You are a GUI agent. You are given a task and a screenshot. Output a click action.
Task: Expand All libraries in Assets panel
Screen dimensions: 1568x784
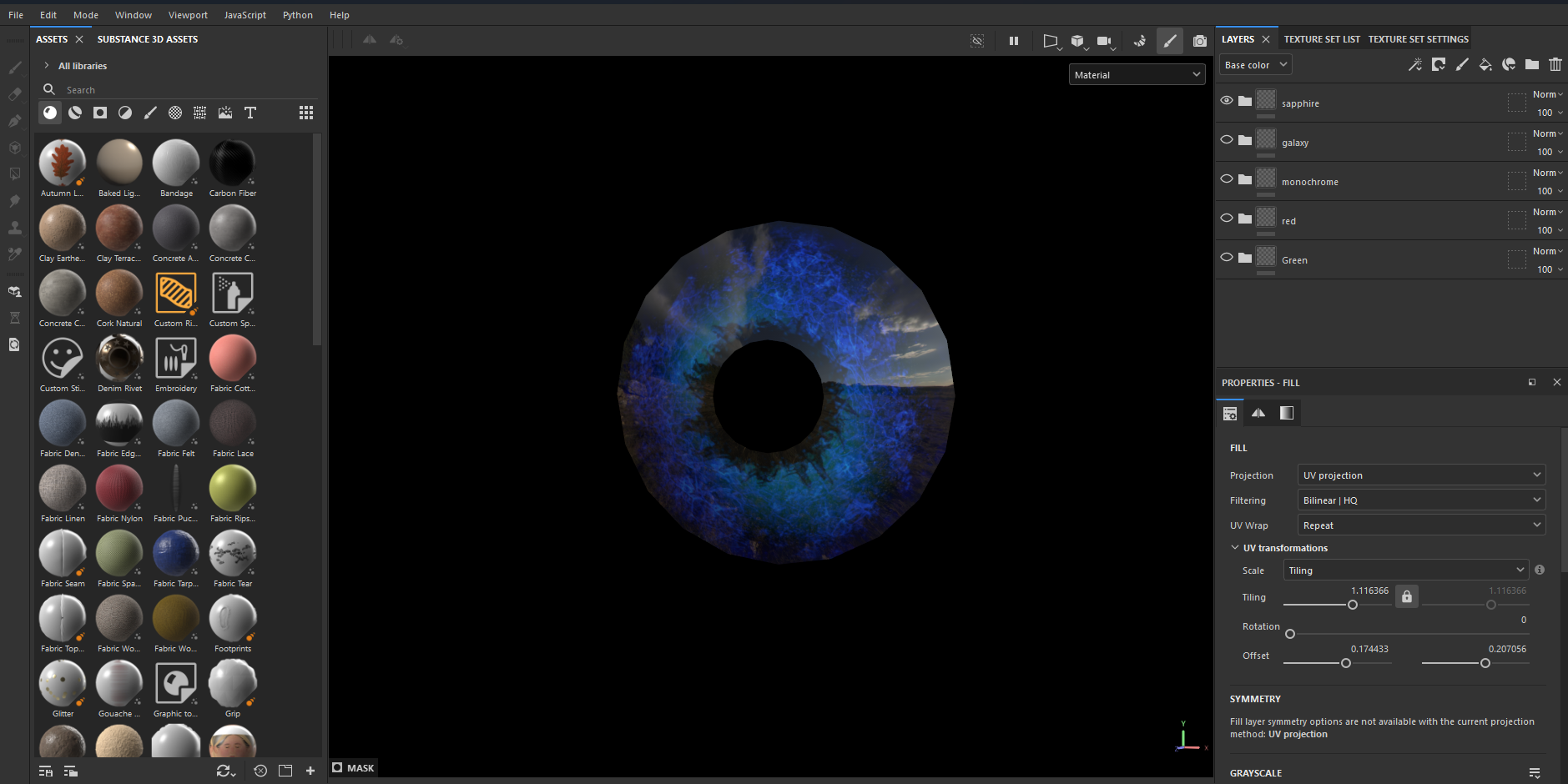coord(47,66)
